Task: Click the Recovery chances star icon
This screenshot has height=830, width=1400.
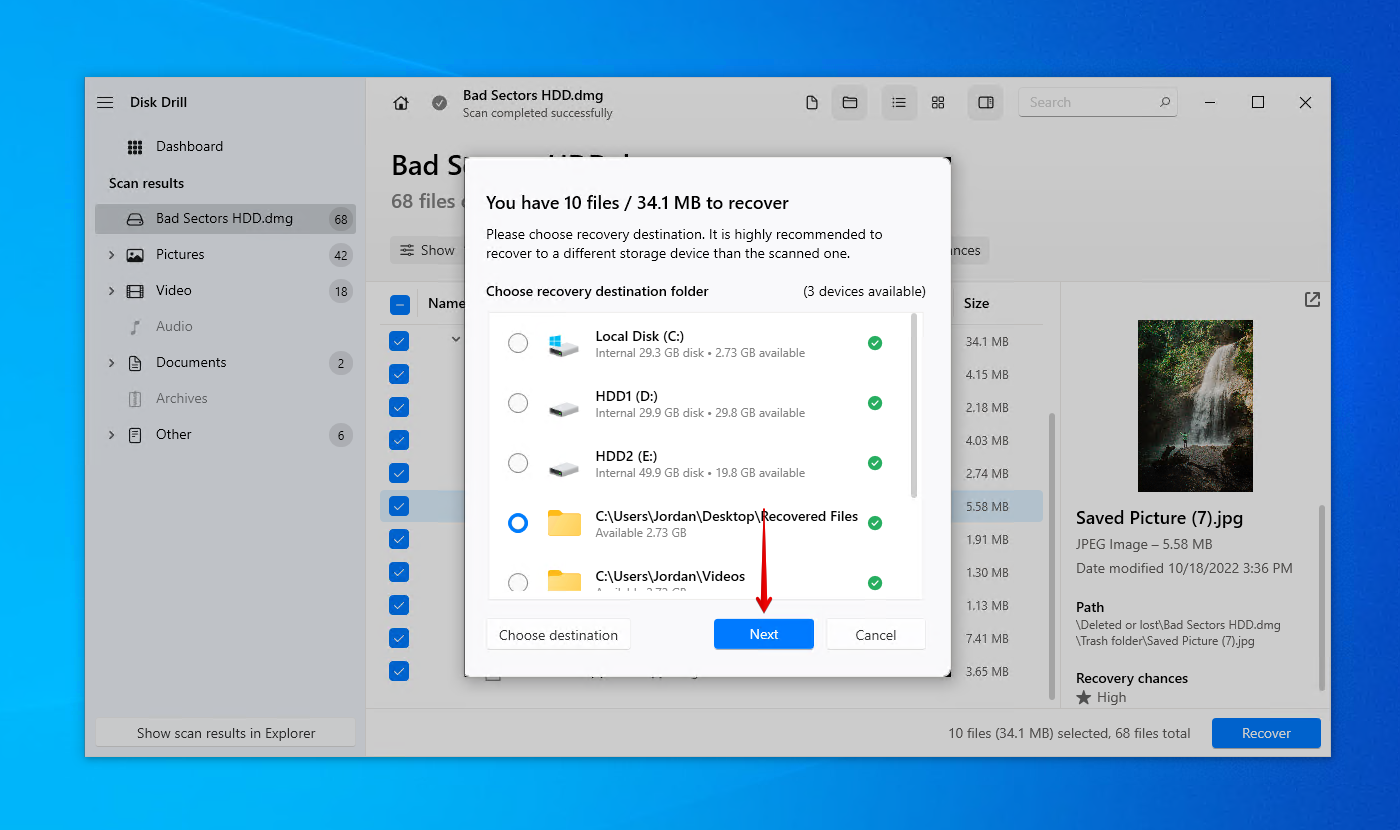Action: (x=1083, y=697)
